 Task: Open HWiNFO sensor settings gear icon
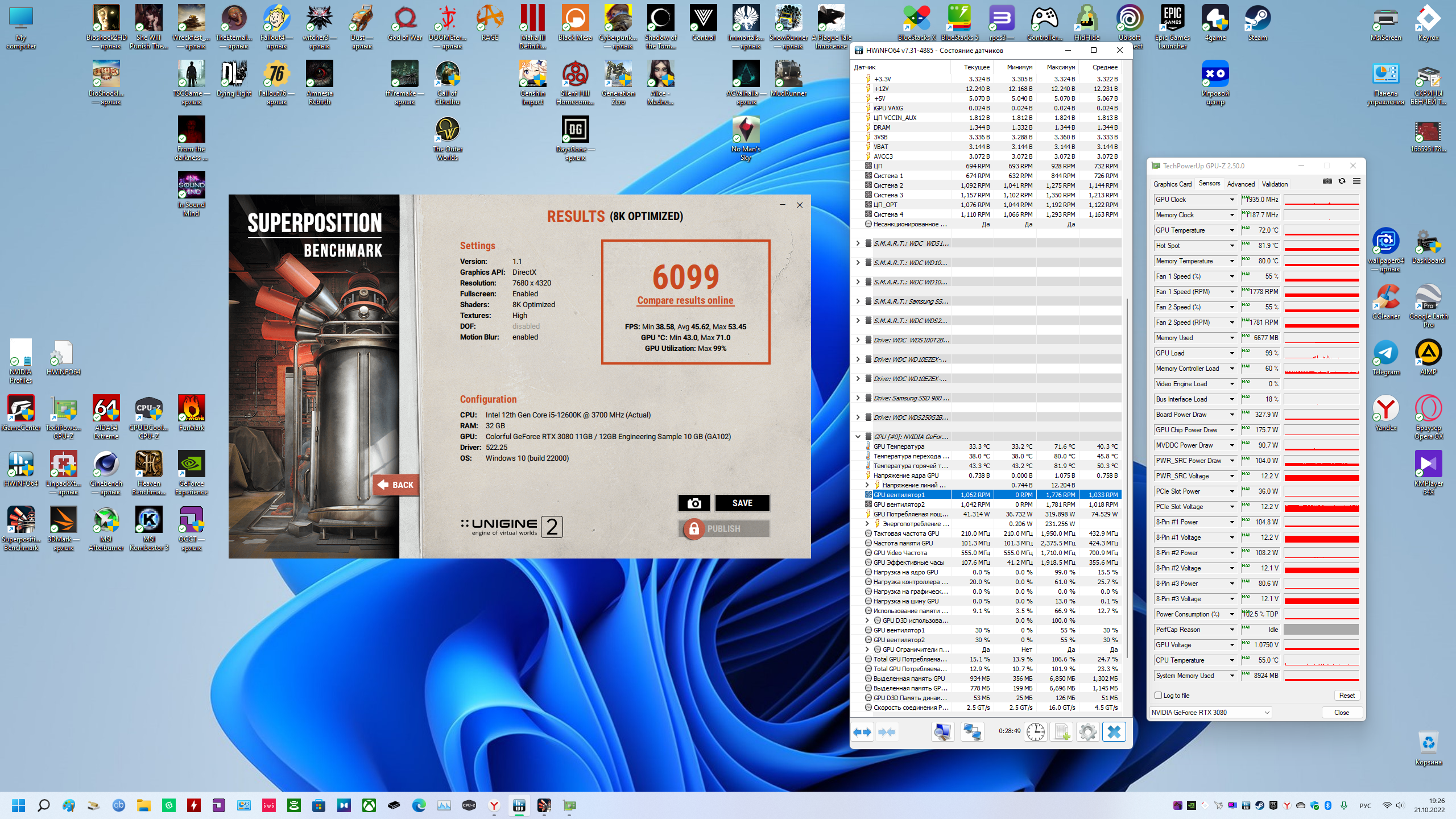coord(1087,732)
